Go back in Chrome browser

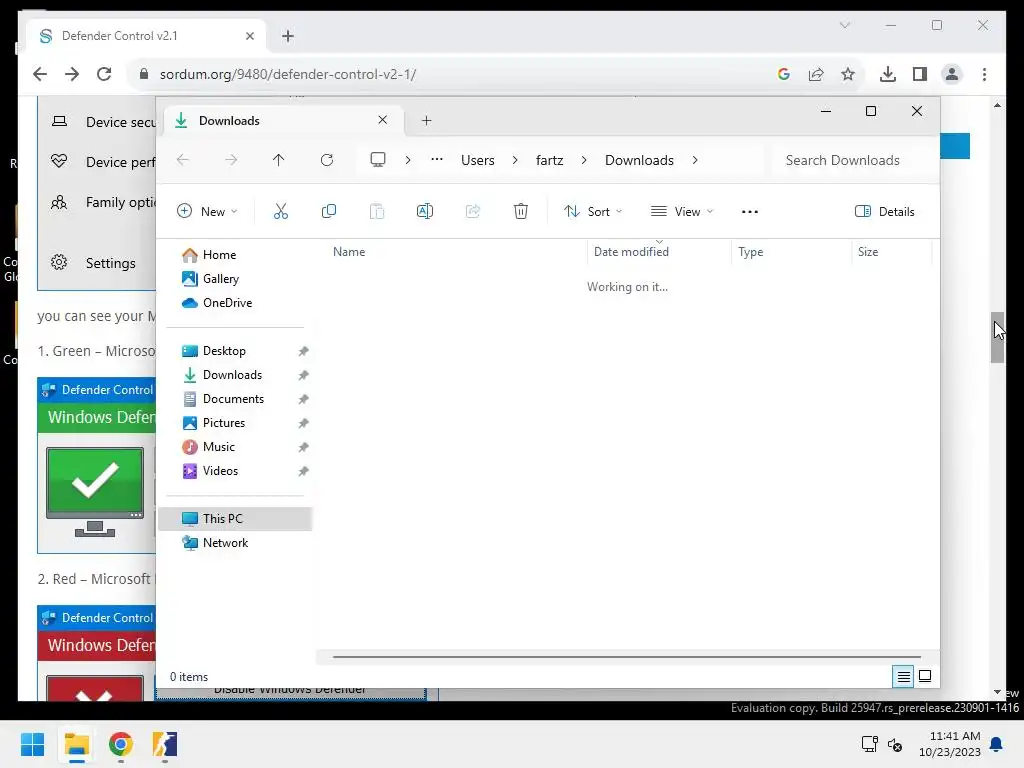pyautogui.click(x=40, y=74)
